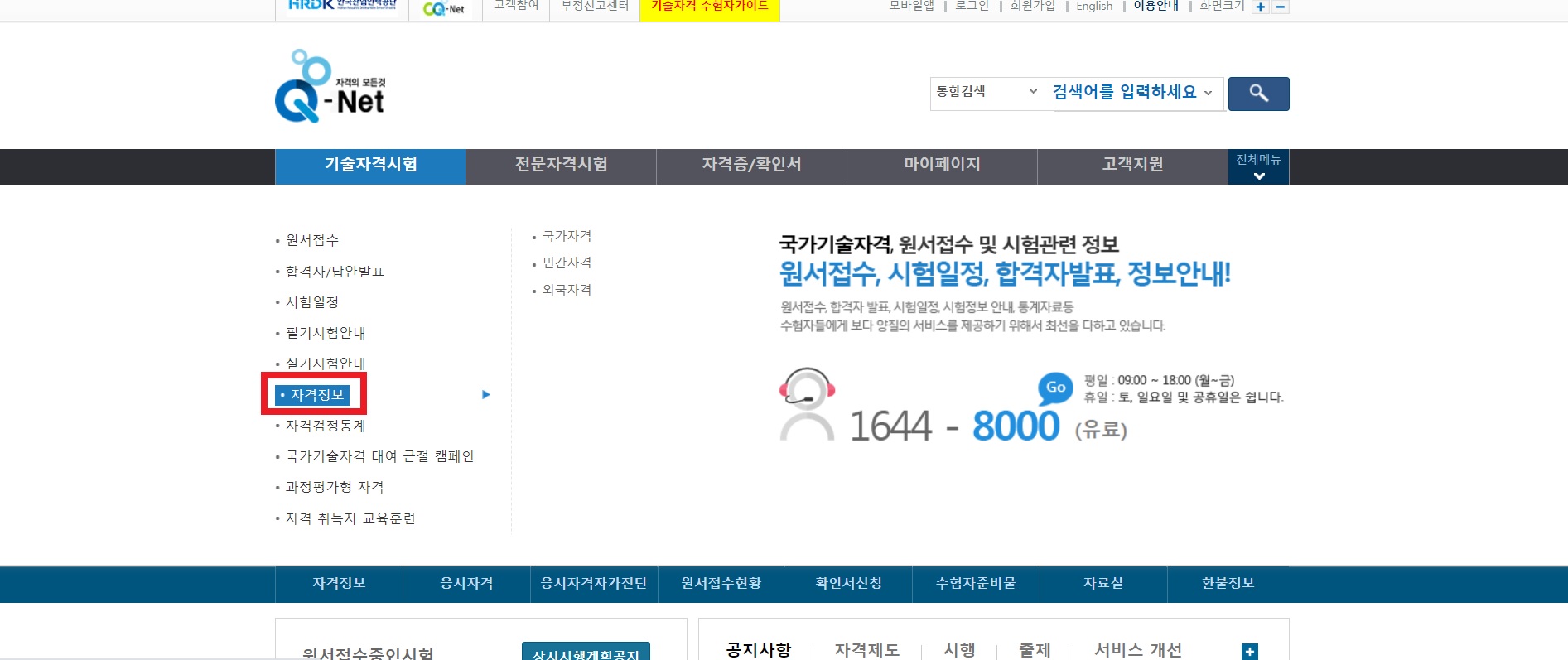Click the plus icon beside 서비스 개선
This screenshot has height=660, width=1568.
coord(1250,652)
